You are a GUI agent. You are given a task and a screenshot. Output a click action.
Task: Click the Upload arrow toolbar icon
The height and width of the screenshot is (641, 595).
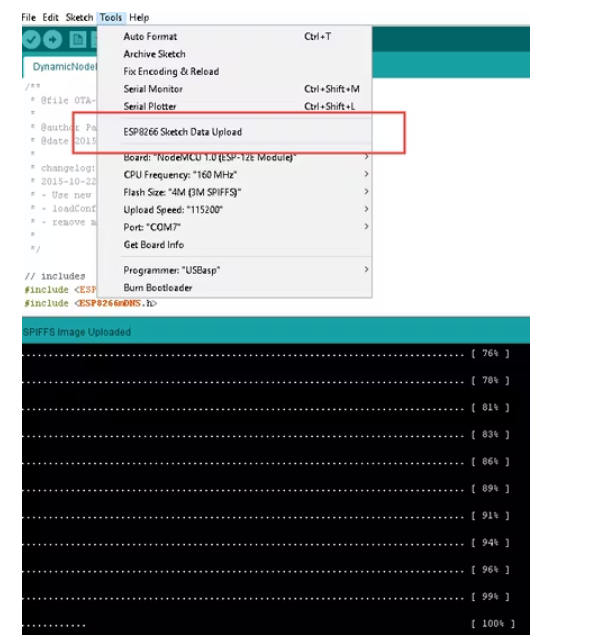pyautogui.click(x=52, y=40)
